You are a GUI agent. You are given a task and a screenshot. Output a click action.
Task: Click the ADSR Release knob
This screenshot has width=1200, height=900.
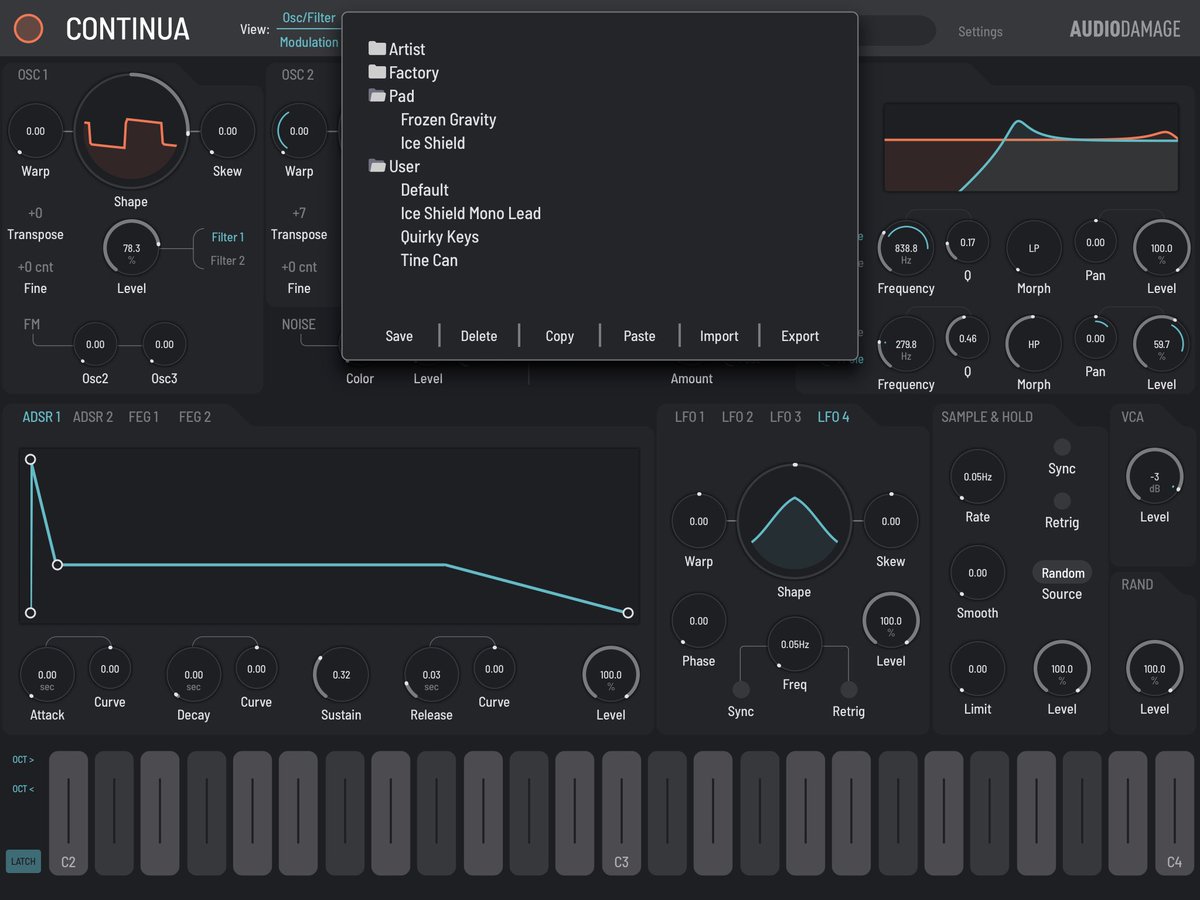point(431,674)
